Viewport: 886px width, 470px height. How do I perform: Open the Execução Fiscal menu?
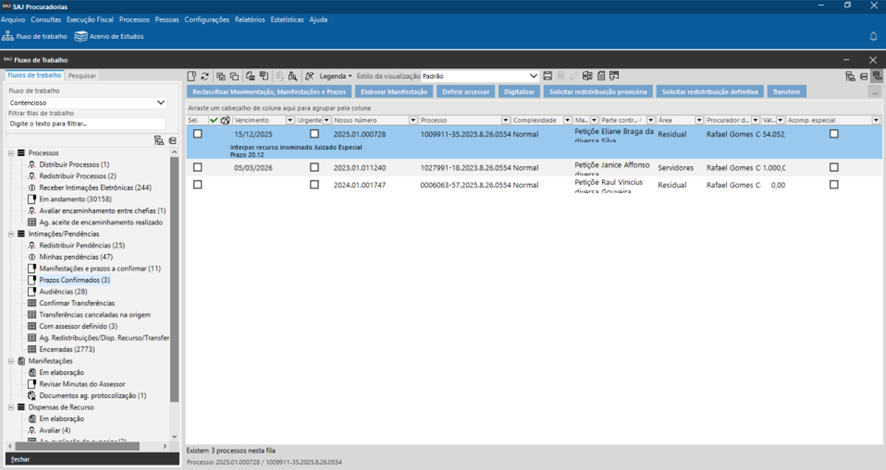[90, 19]
